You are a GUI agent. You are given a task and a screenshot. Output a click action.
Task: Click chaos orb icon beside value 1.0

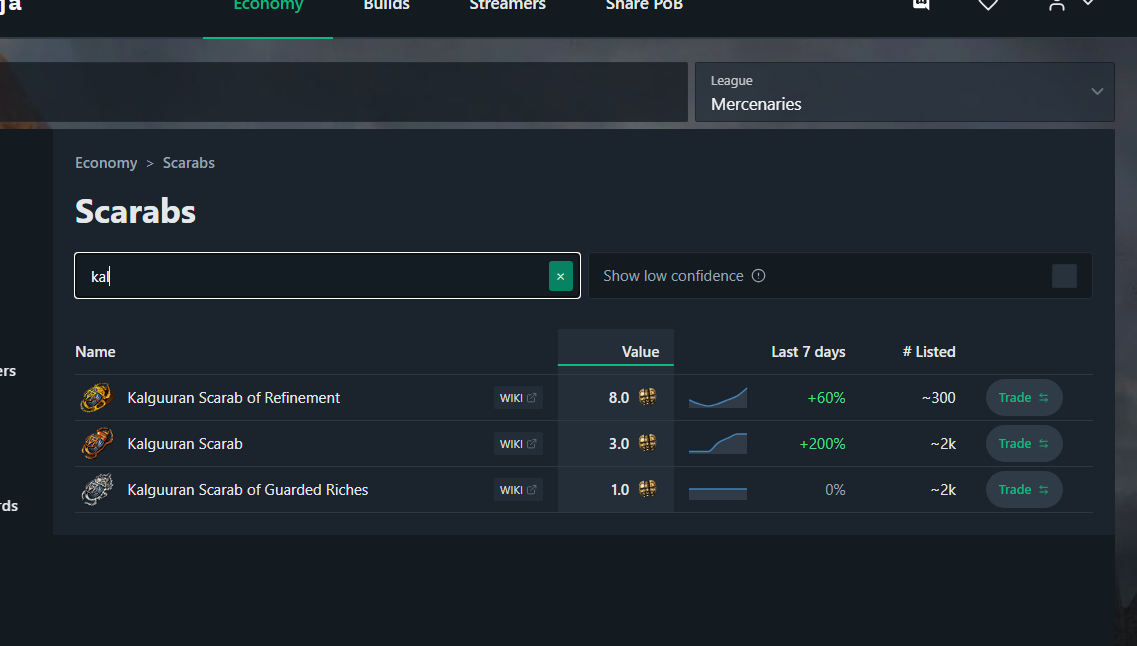click(x=648, y=489)
